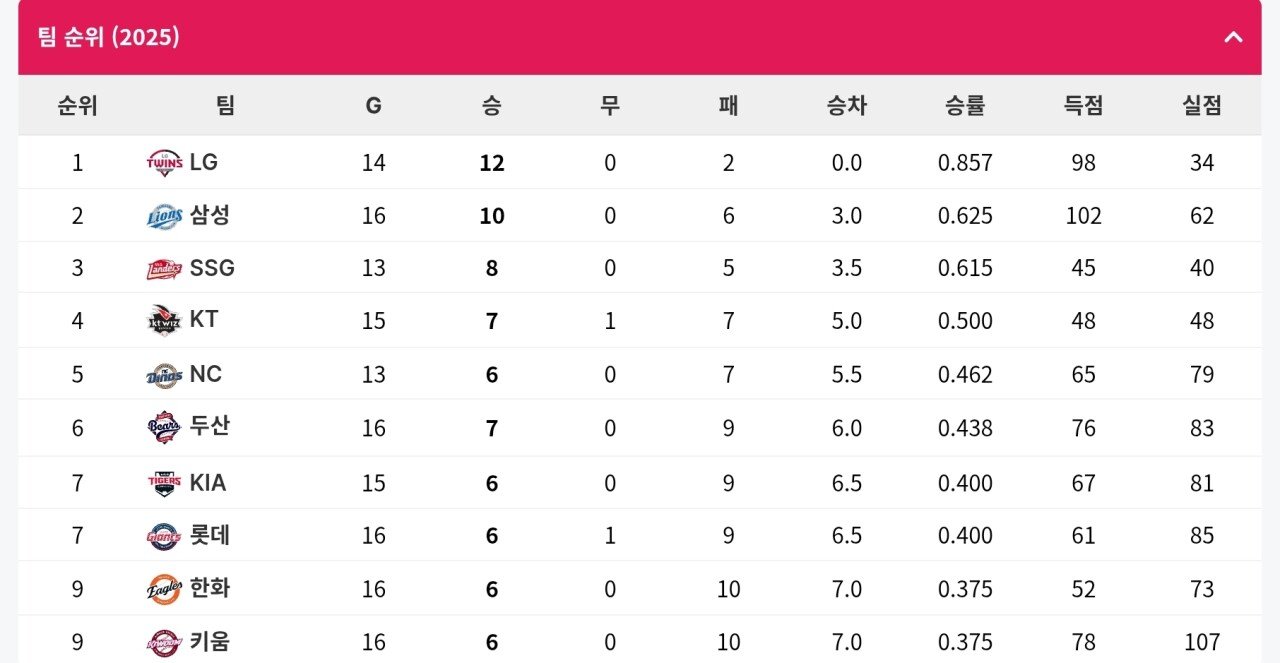Click the Samsung Lions team logo
1280x663 pixels.
point(164,216)
